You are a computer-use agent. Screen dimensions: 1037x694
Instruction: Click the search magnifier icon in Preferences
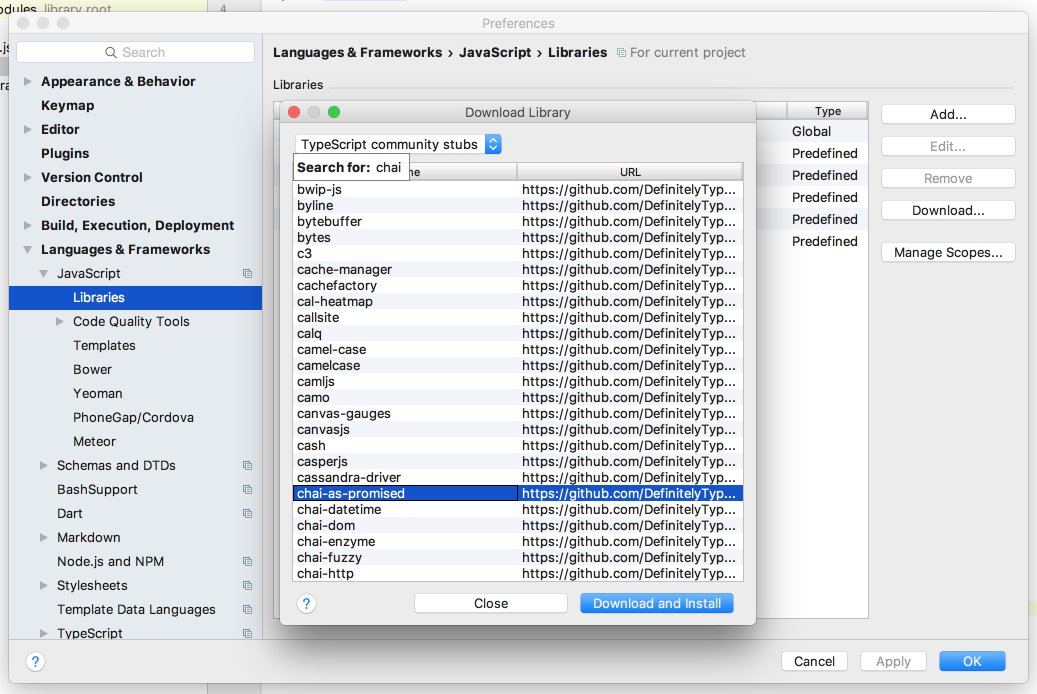(110, 52)
